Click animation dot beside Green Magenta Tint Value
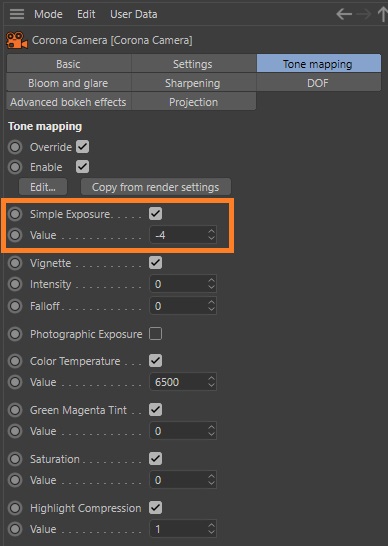The width and height of the screenshot is (388, 546). click(x=15, y=431)
